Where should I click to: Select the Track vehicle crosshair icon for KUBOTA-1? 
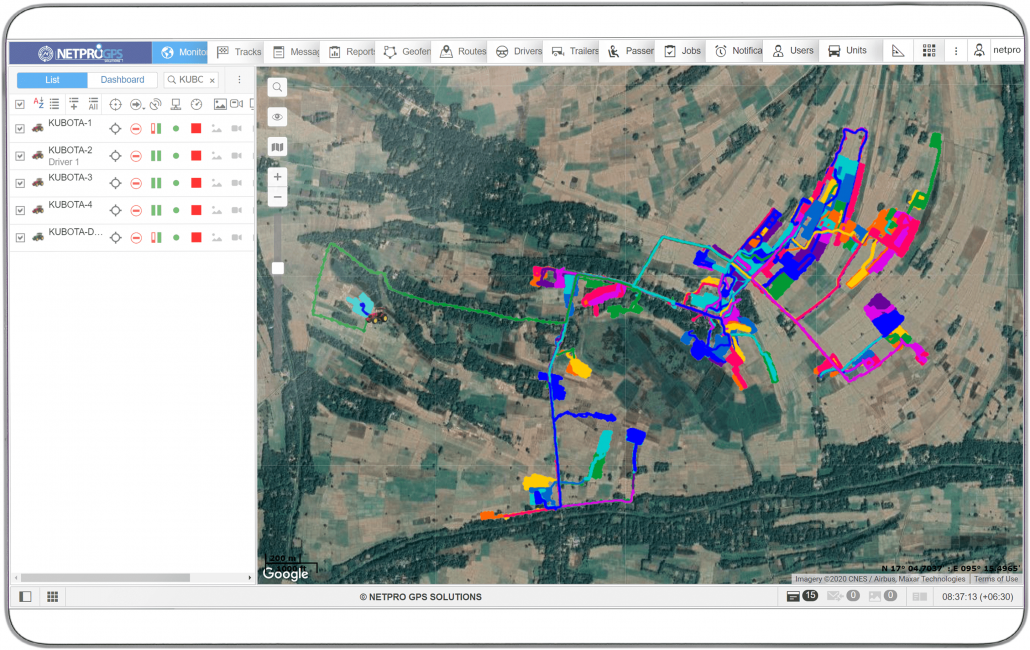click(115, 127)
